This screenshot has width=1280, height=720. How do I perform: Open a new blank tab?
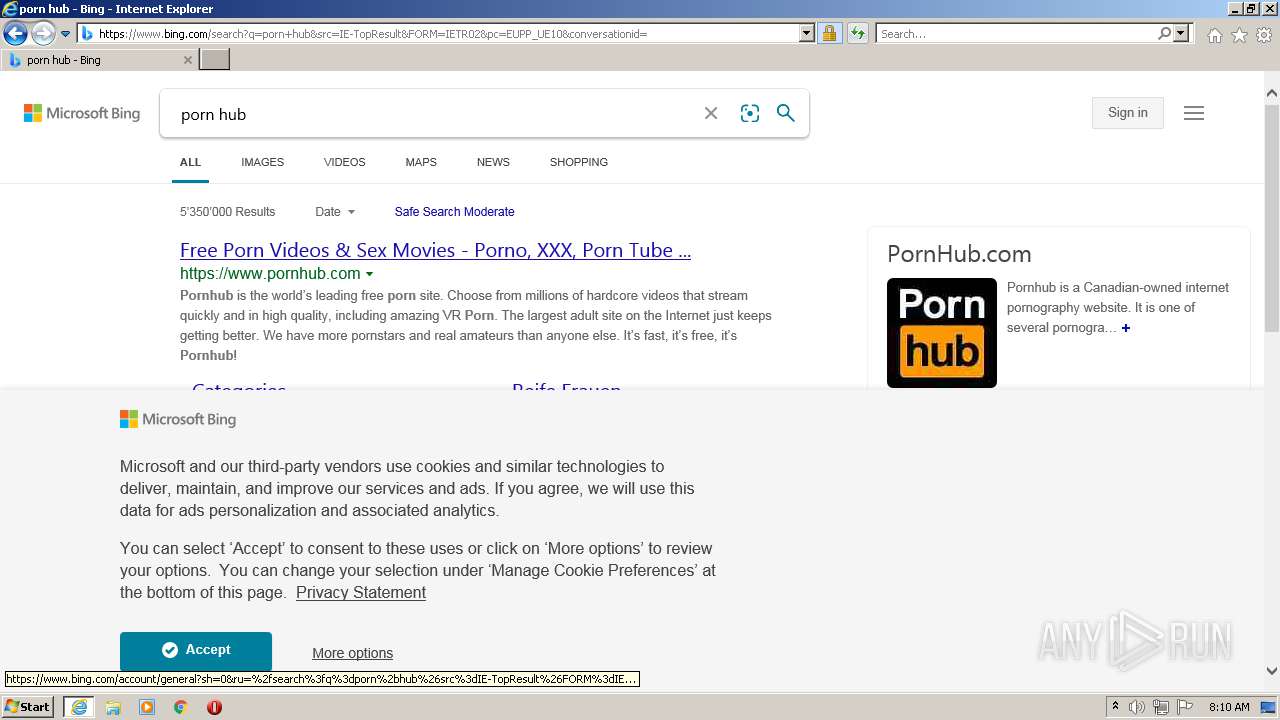click(x=215, y=60)
